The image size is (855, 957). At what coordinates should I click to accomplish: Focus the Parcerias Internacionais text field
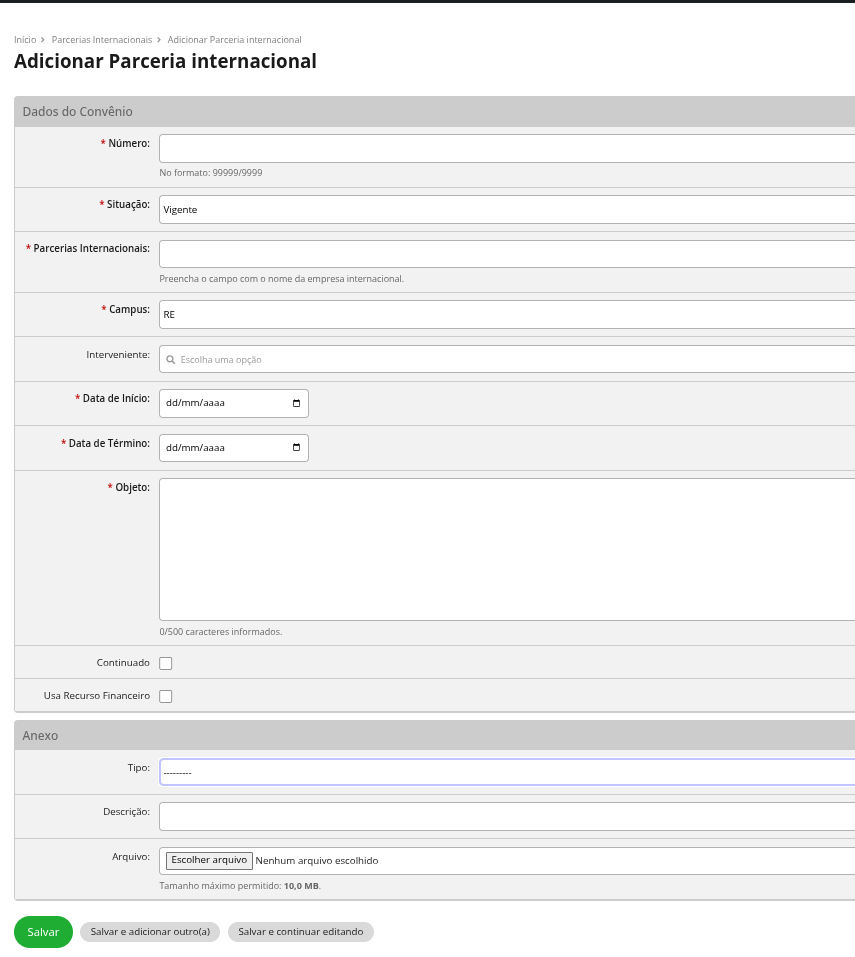507,254
